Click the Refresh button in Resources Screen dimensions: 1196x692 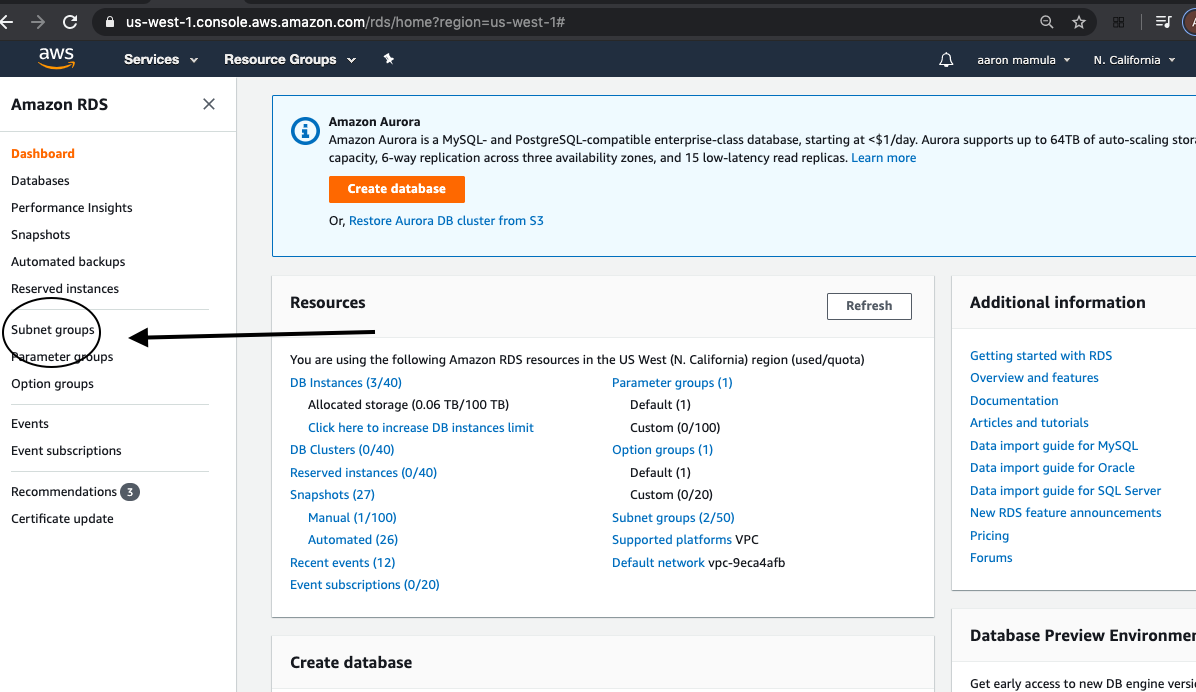pos(869,306)
